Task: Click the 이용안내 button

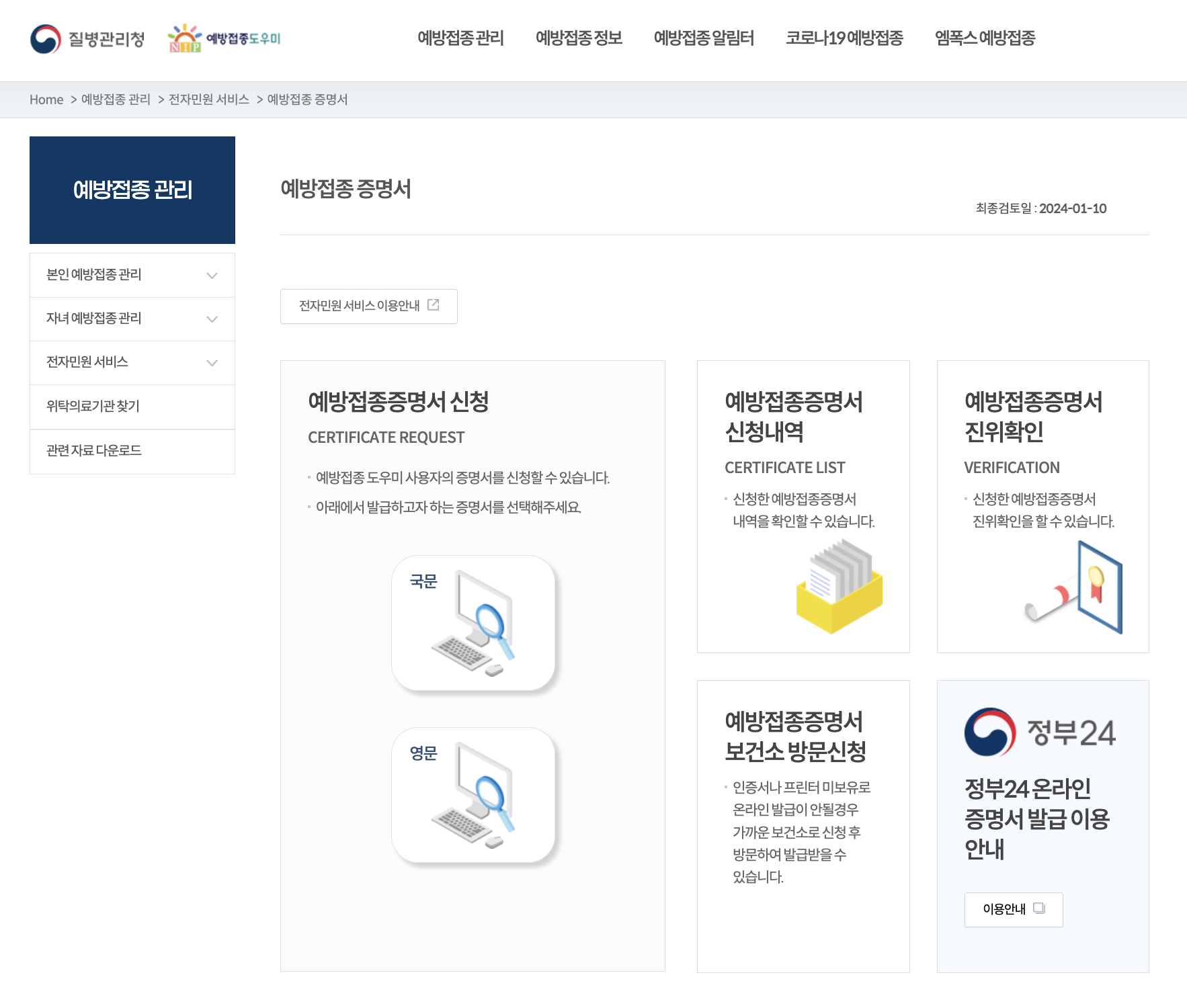Action: [x=1014, y=910]
